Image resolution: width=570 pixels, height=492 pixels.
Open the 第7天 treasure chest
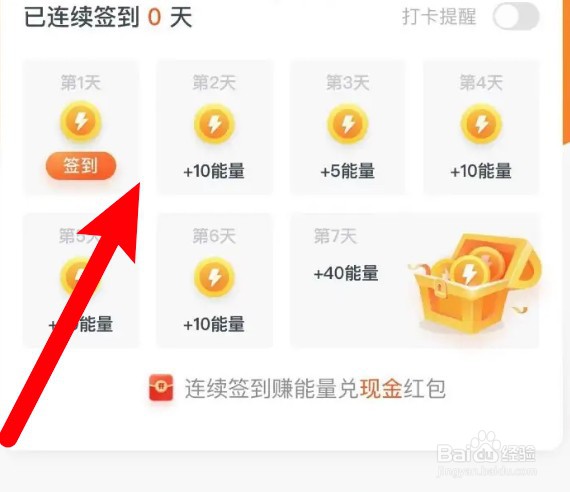[x=475, y=284]
